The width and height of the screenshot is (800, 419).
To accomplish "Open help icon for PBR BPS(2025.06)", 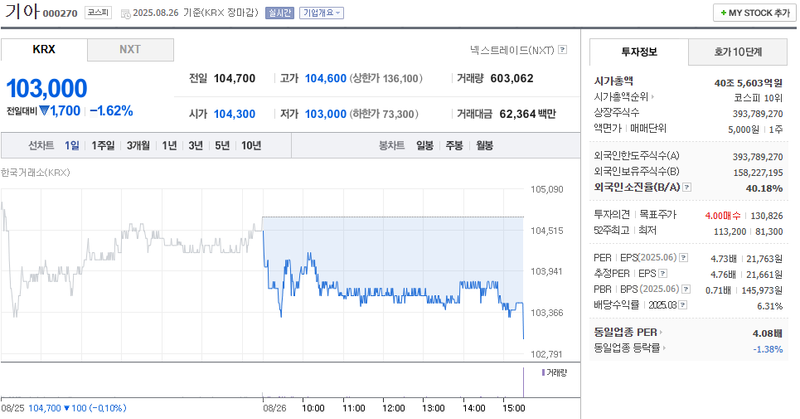I will (x=686, y=289).
